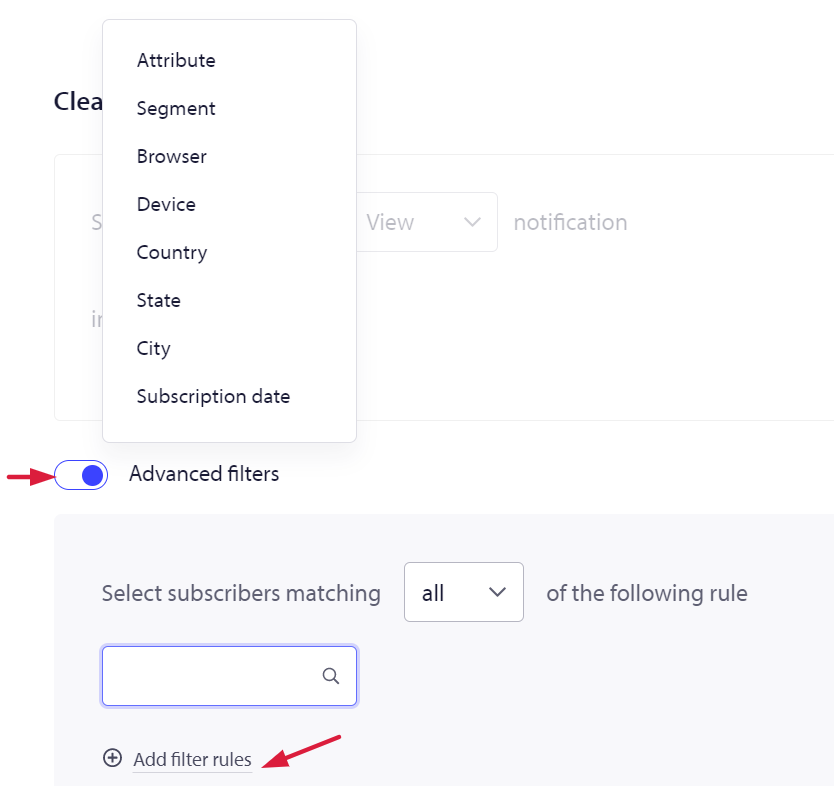
Task: Expand the View notification dropdown
Action: click(427, 222)
